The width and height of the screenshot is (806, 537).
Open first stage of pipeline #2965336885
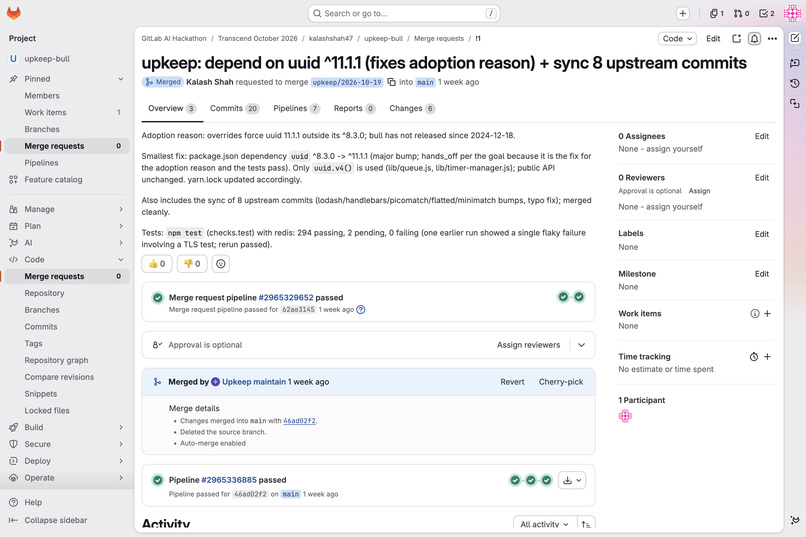[x=515, y=480]
